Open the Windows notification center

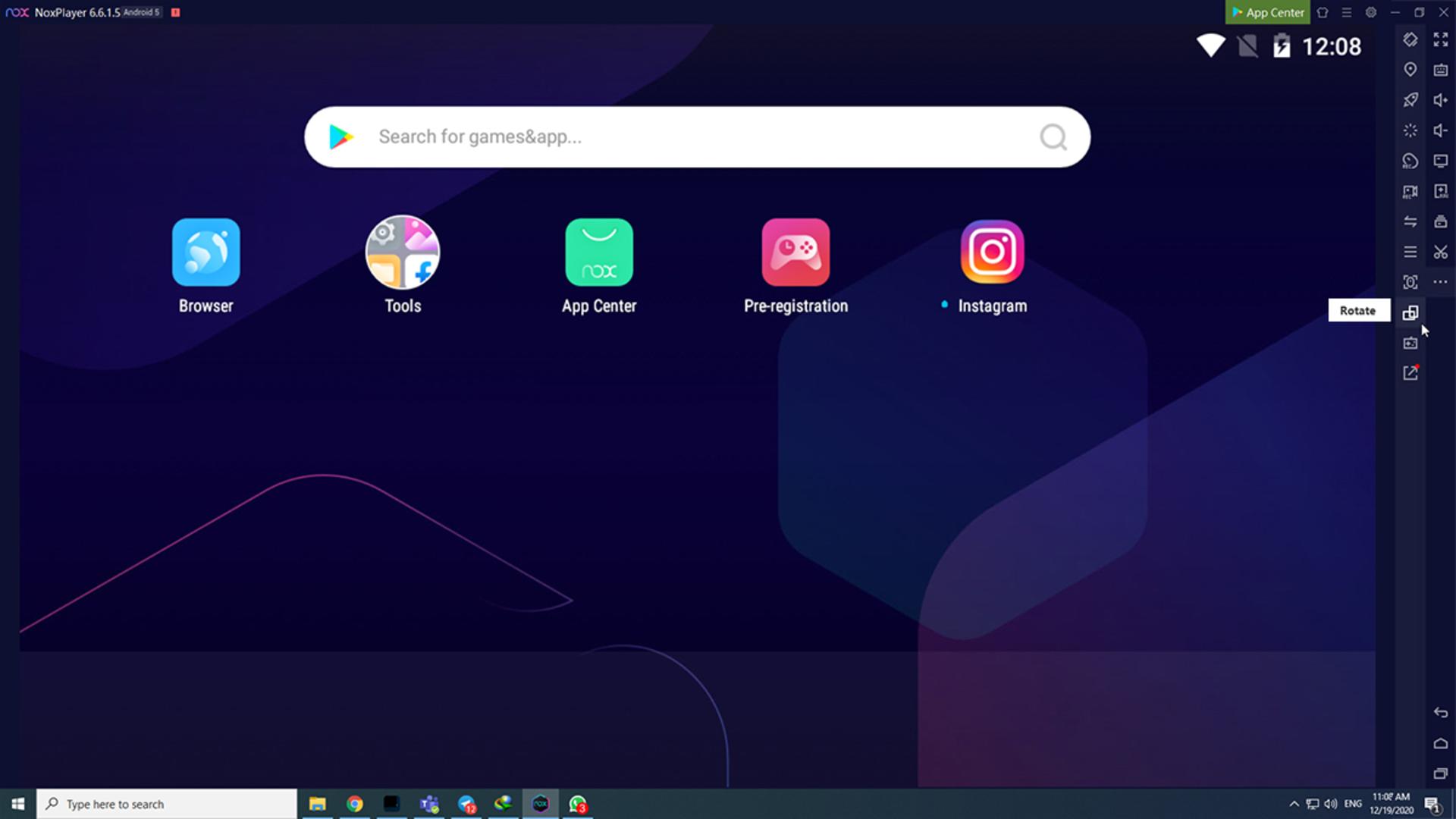pyautogui.click(x=1432, y=805)
